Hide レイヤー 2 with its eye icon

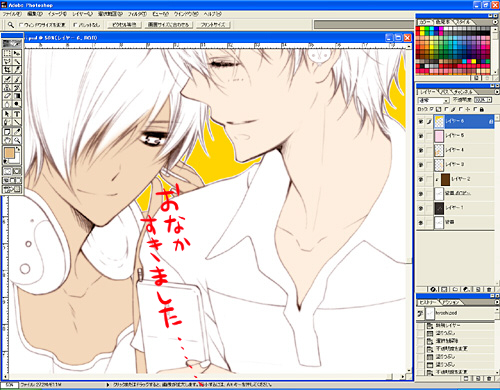[421, 179]
